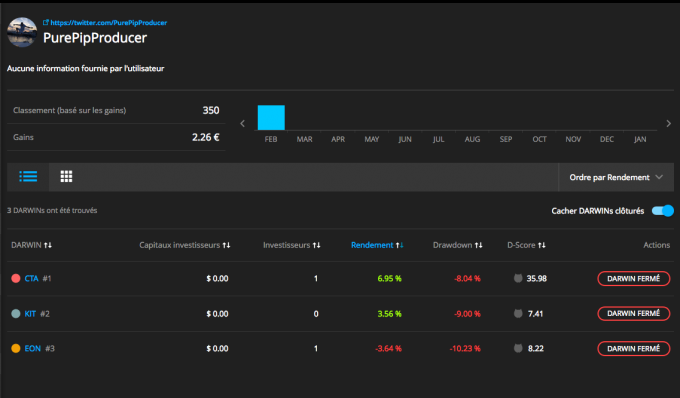This screenshot has height=398, width=680.
Task: Click the 35.98 D-Score value
Action: coord(536,278)
